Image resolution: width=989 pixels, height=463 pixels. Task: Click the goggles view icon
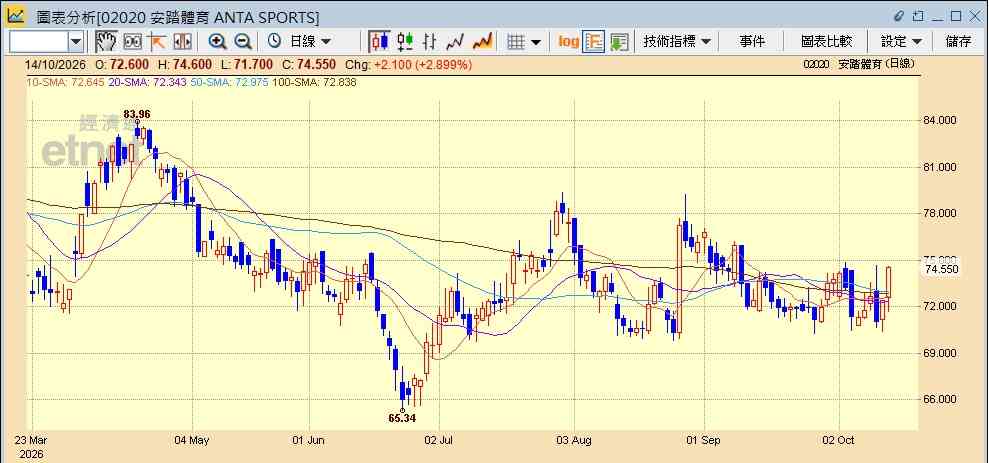point(132,42)
